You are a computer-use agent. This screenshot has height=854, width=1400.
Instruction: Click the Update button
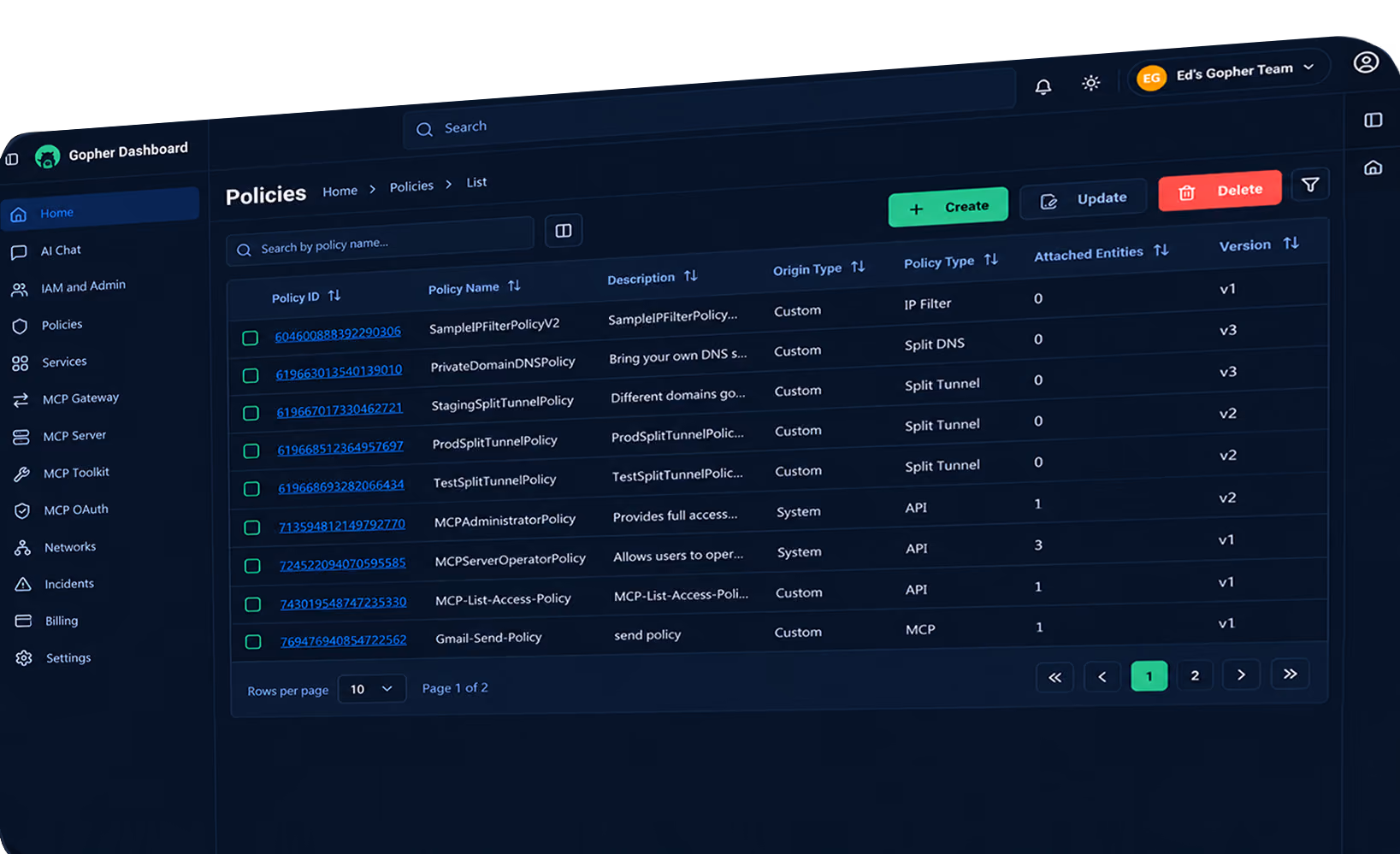[1084, 199]
